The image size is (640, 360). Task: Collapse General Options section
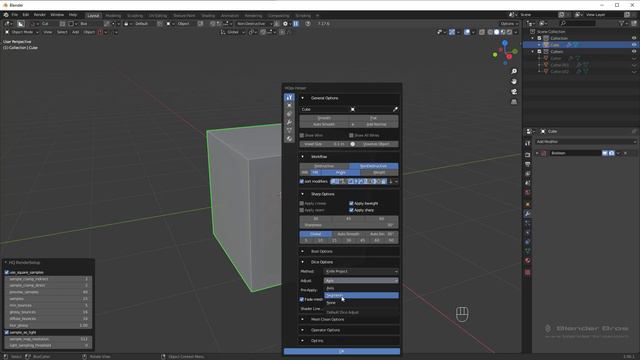(302, 98)
